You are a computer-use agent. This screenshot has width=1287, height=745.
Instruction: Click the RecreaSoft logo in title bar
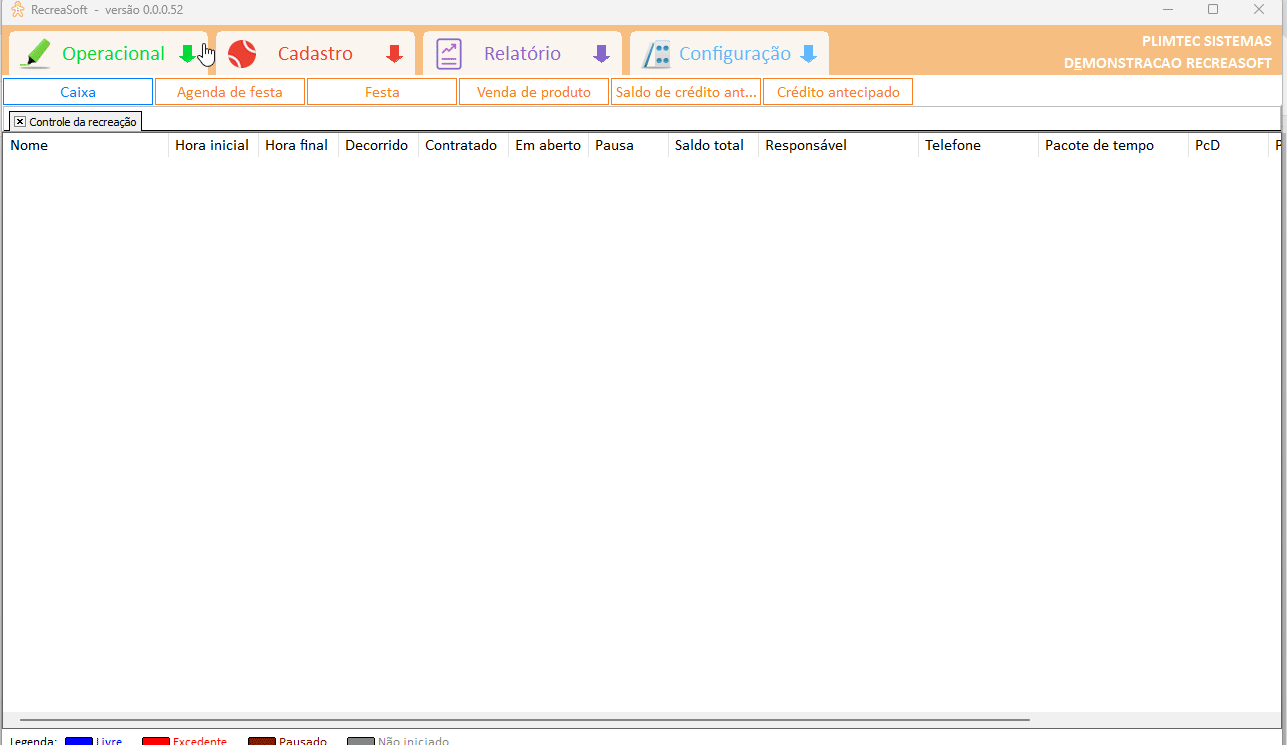[x=17, y=9]
